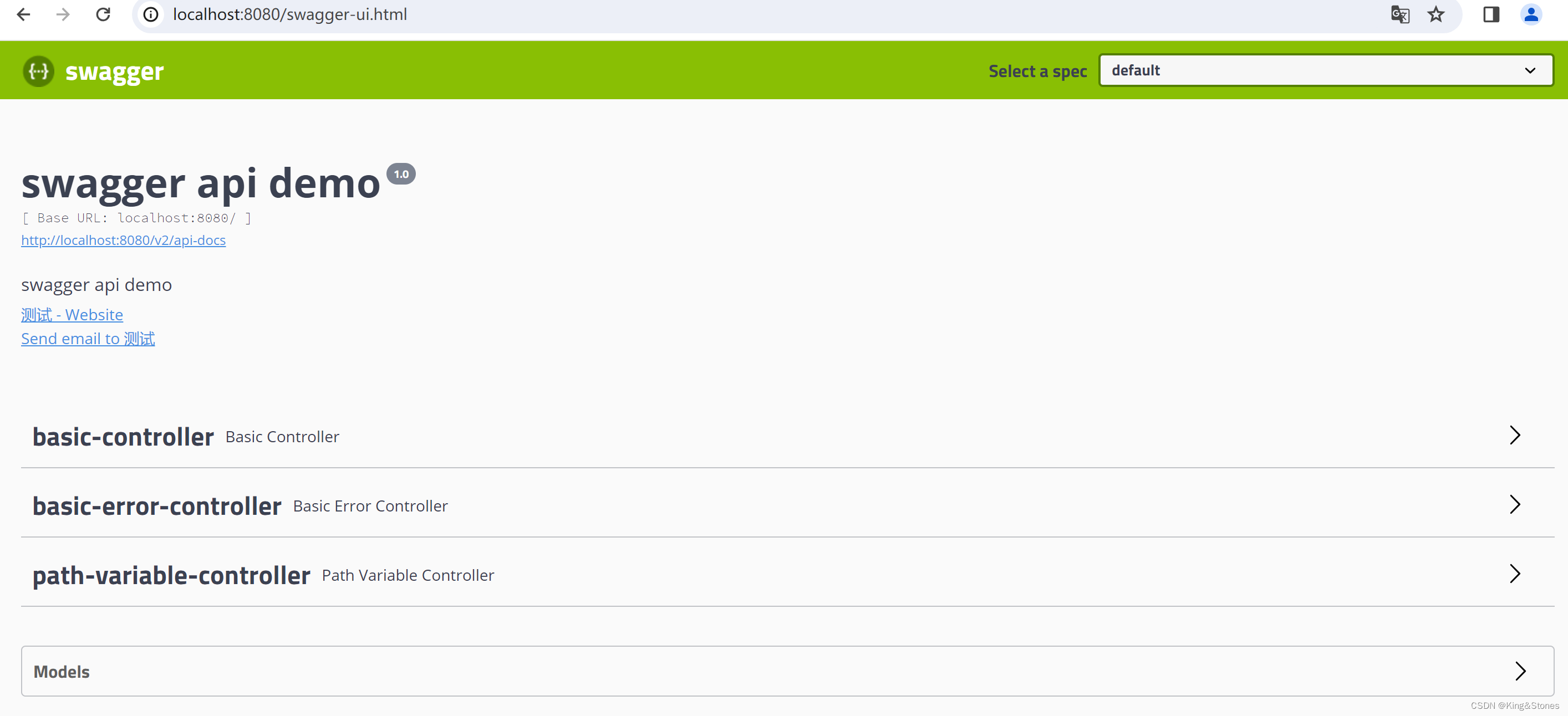Expand the Models section chevron

[x=1520, y=671]
